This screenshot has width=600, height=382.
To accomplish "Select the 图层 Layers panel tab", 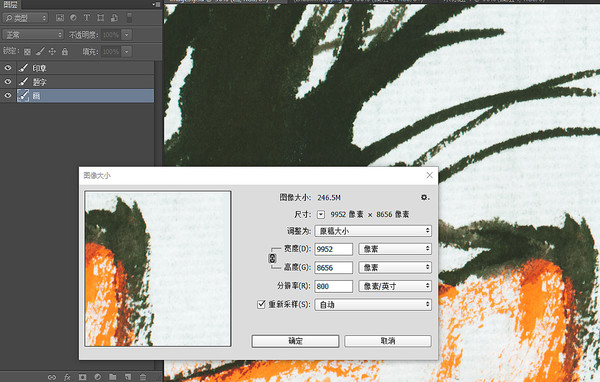I will 10,5.
